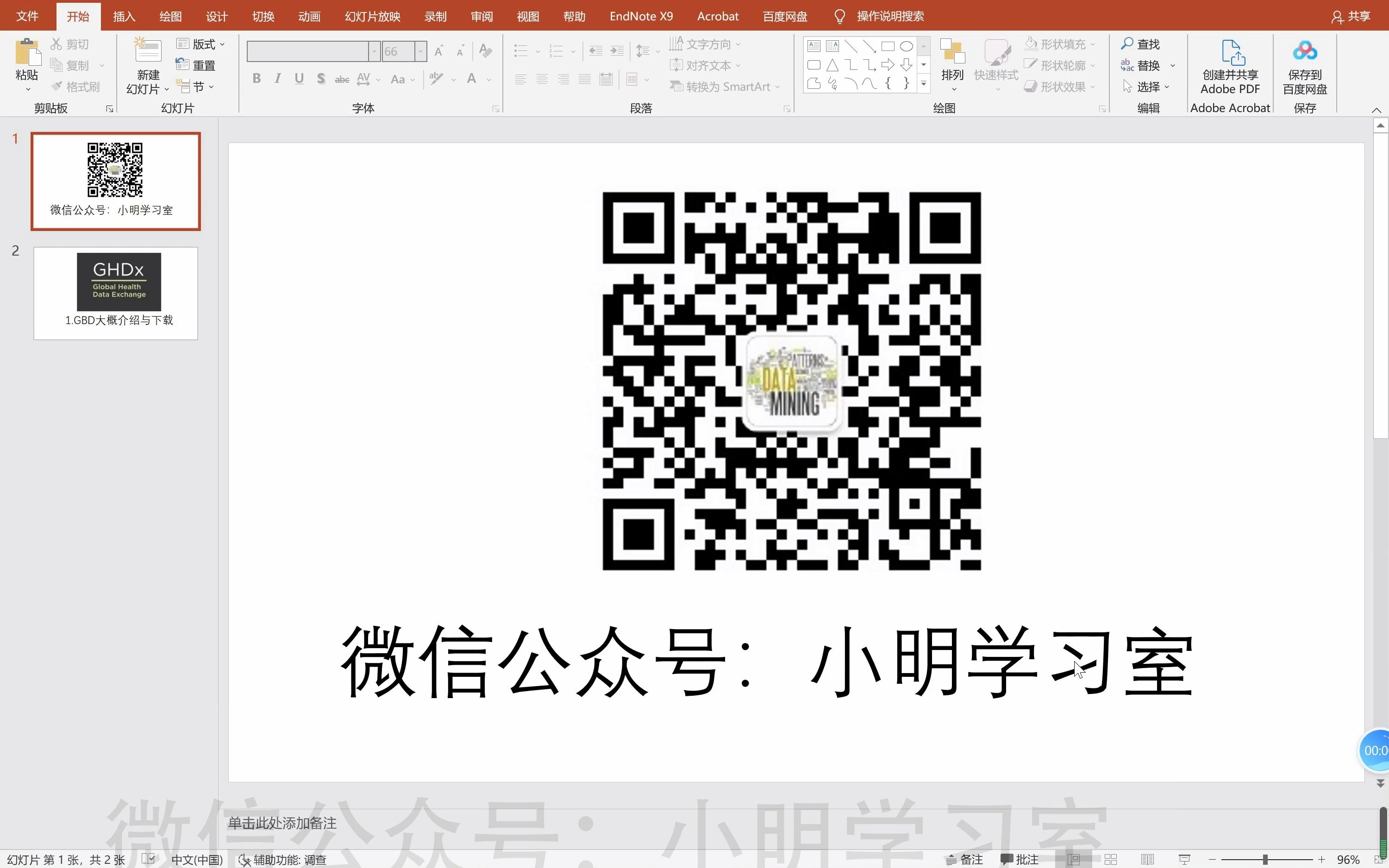
Task: Click the decrease indent icon
Action: (x=596, y=51)
